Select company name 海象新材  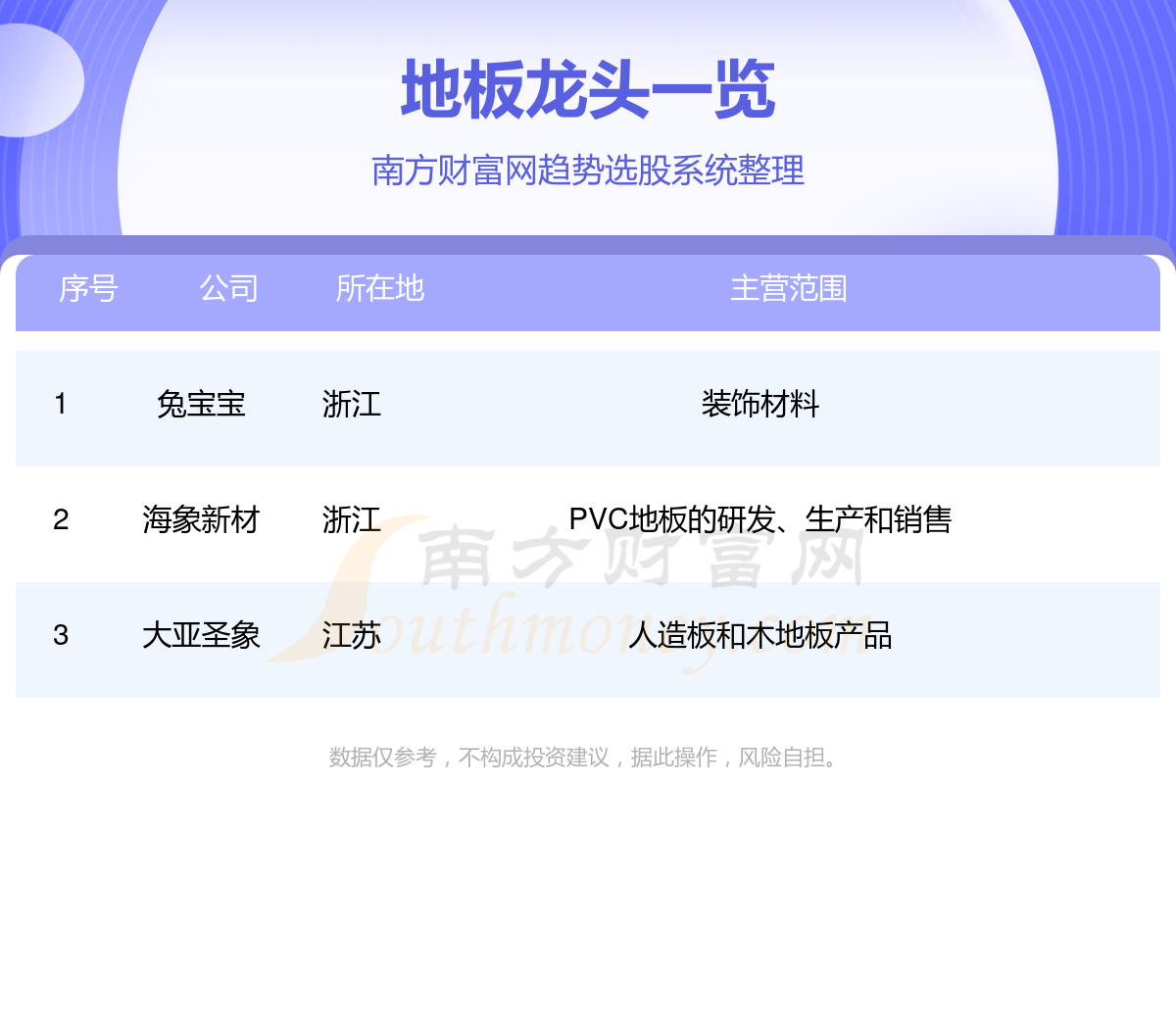(x=201, y=519)
